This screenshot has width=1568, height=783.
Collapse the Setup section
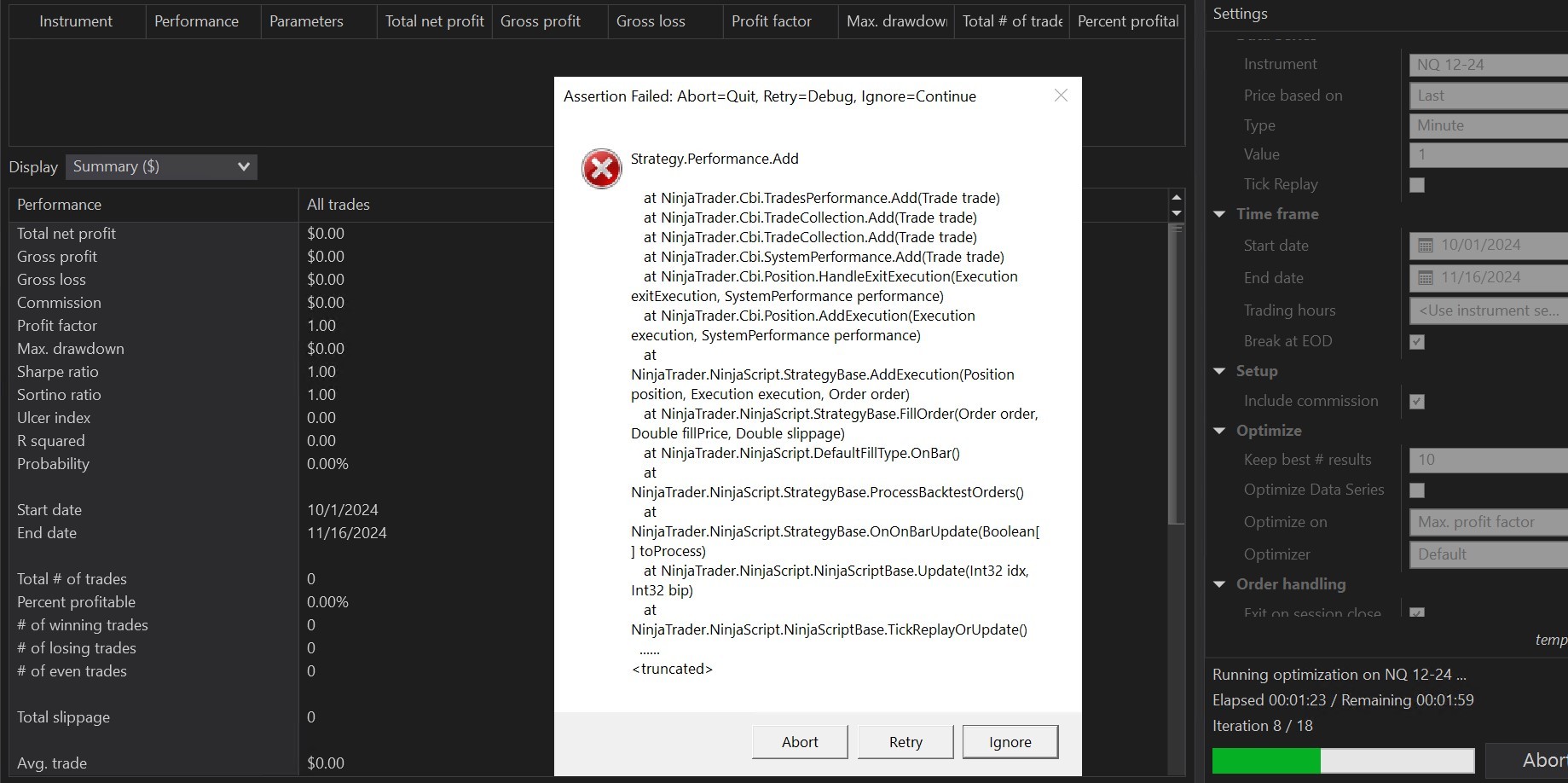(x=1219, y=371)
